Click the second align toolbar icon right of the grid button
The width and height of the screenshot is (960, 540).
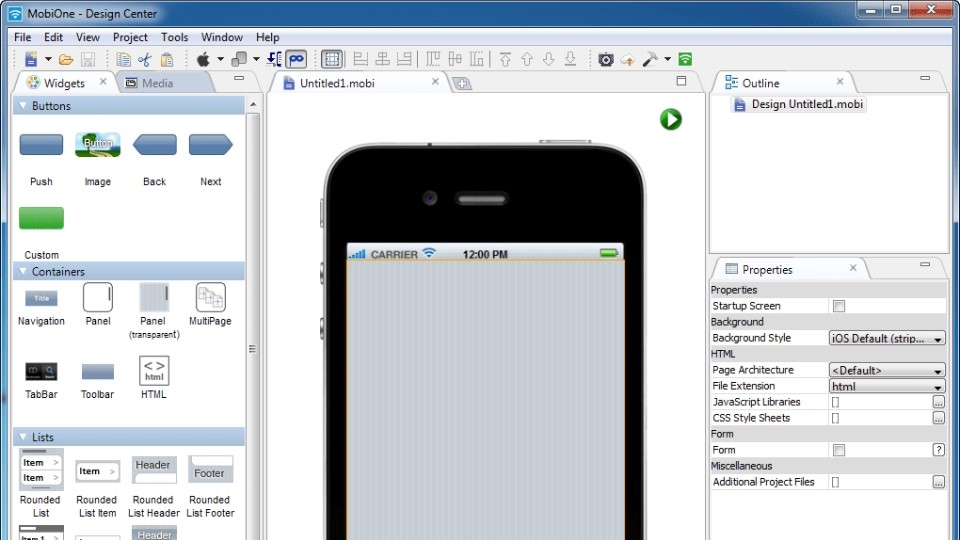tap(383, 59)
